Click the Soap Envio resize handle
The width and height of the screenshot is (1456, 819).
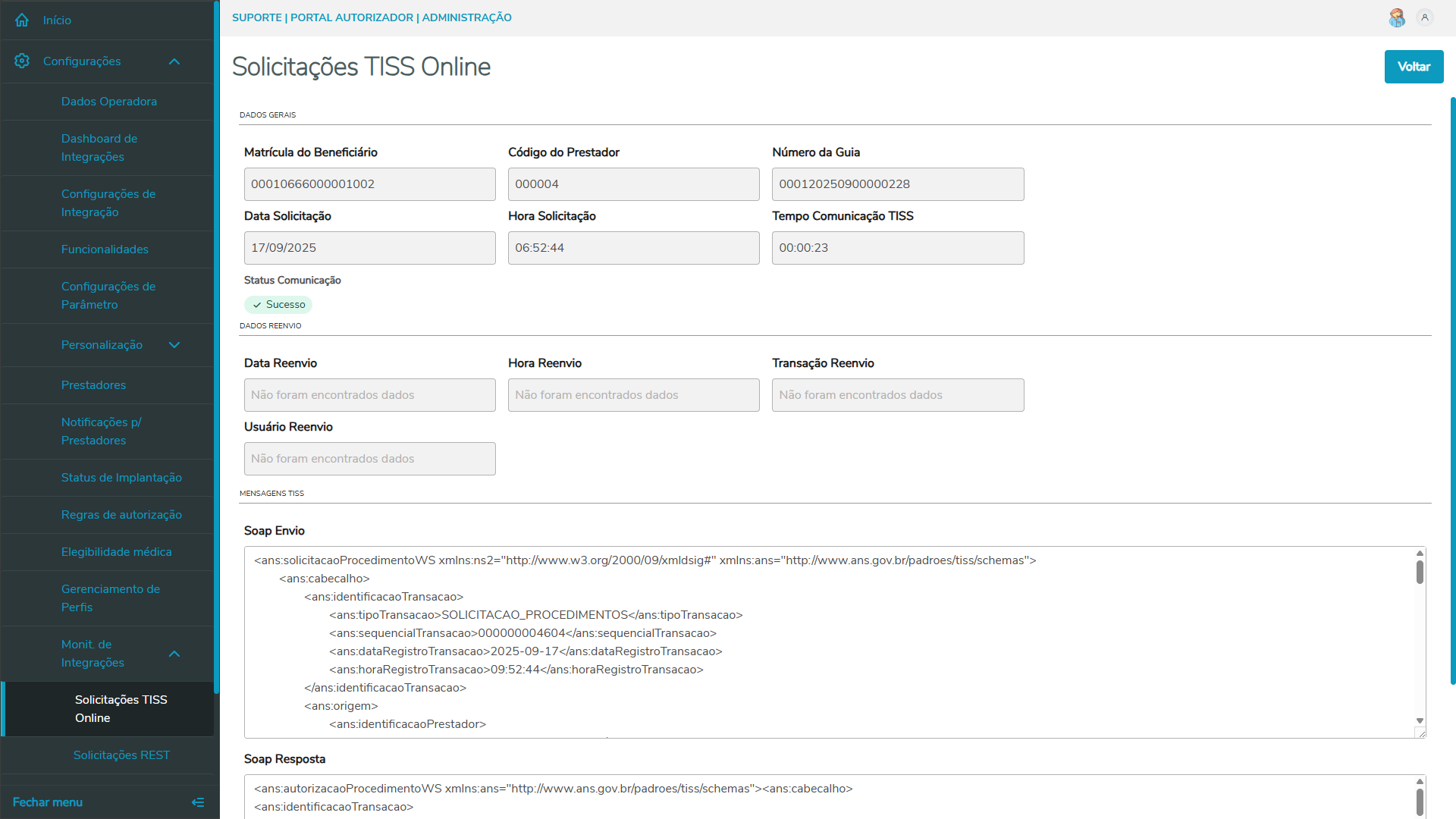click(1421, 733)
